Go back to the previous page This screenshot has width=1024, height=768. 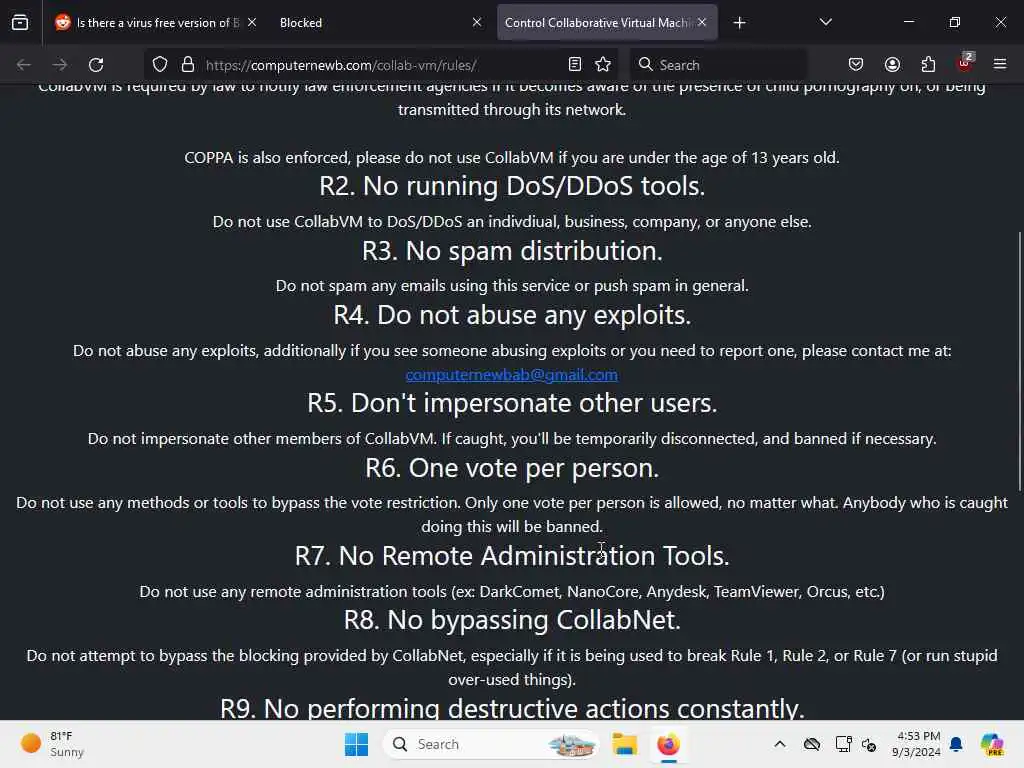pos(24,65)
